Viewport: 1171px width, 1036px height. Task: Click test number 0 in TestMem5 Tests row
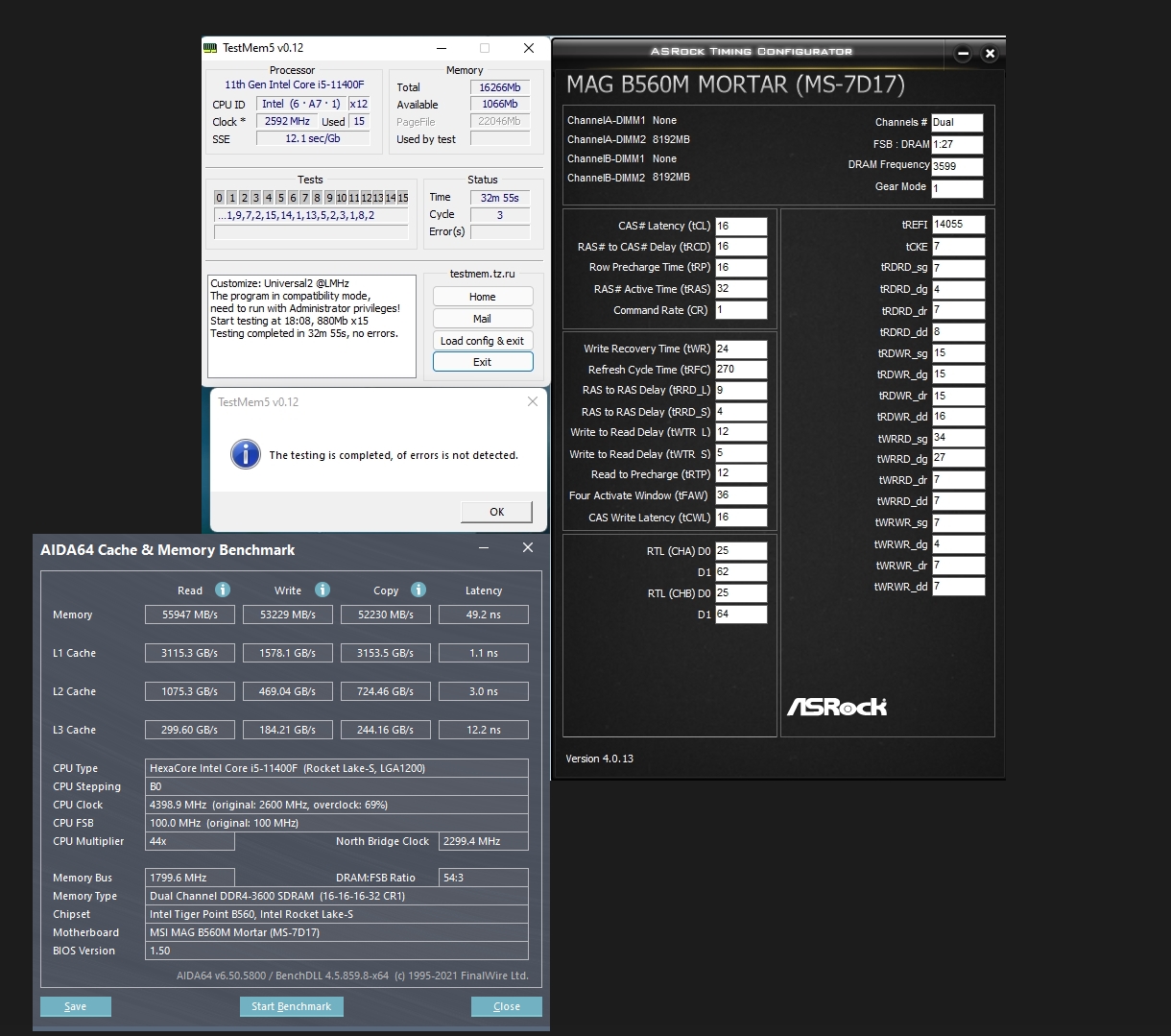coord(219,198)
